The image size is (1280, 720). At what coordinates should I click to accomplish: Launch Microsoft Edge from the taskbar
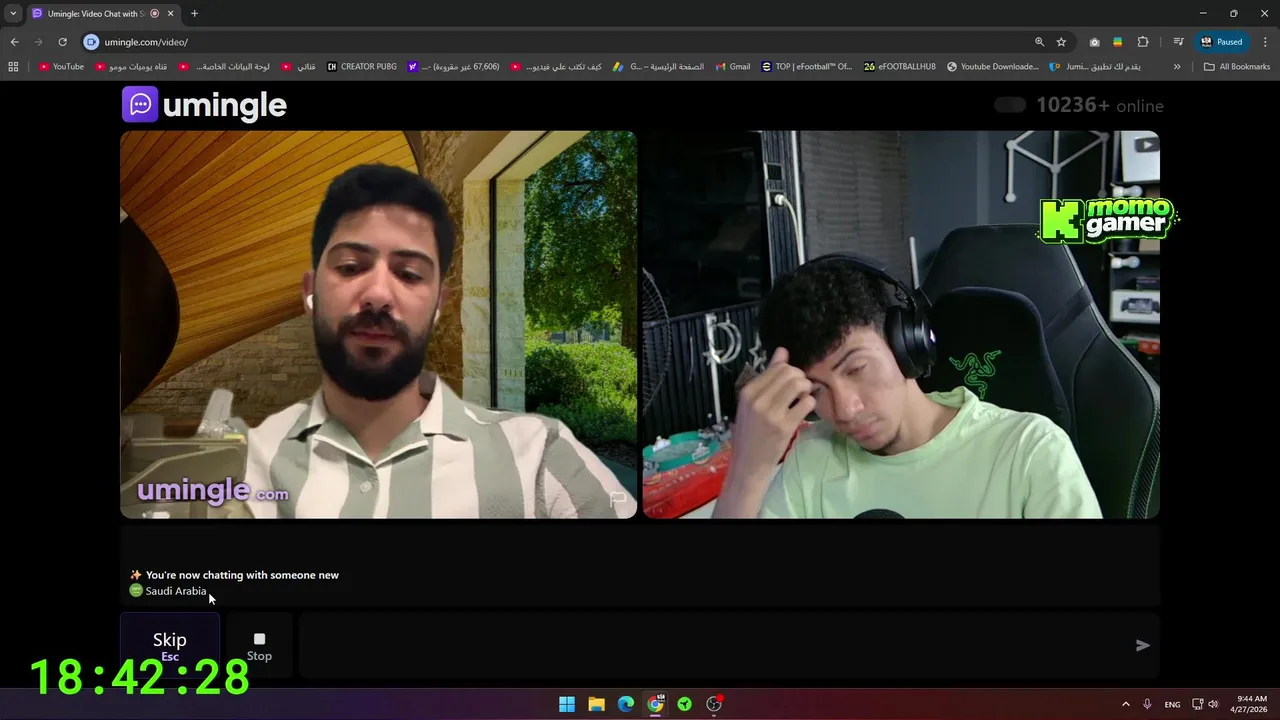(x=626, y=704)
